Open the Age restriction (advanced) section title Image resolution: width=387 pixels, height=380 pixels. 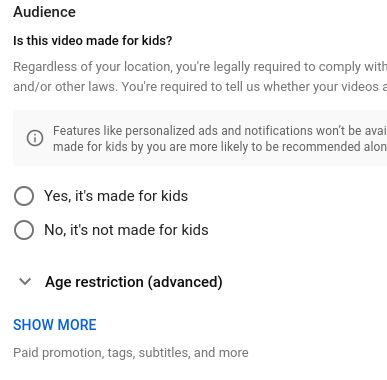click(x=134, y=282)
